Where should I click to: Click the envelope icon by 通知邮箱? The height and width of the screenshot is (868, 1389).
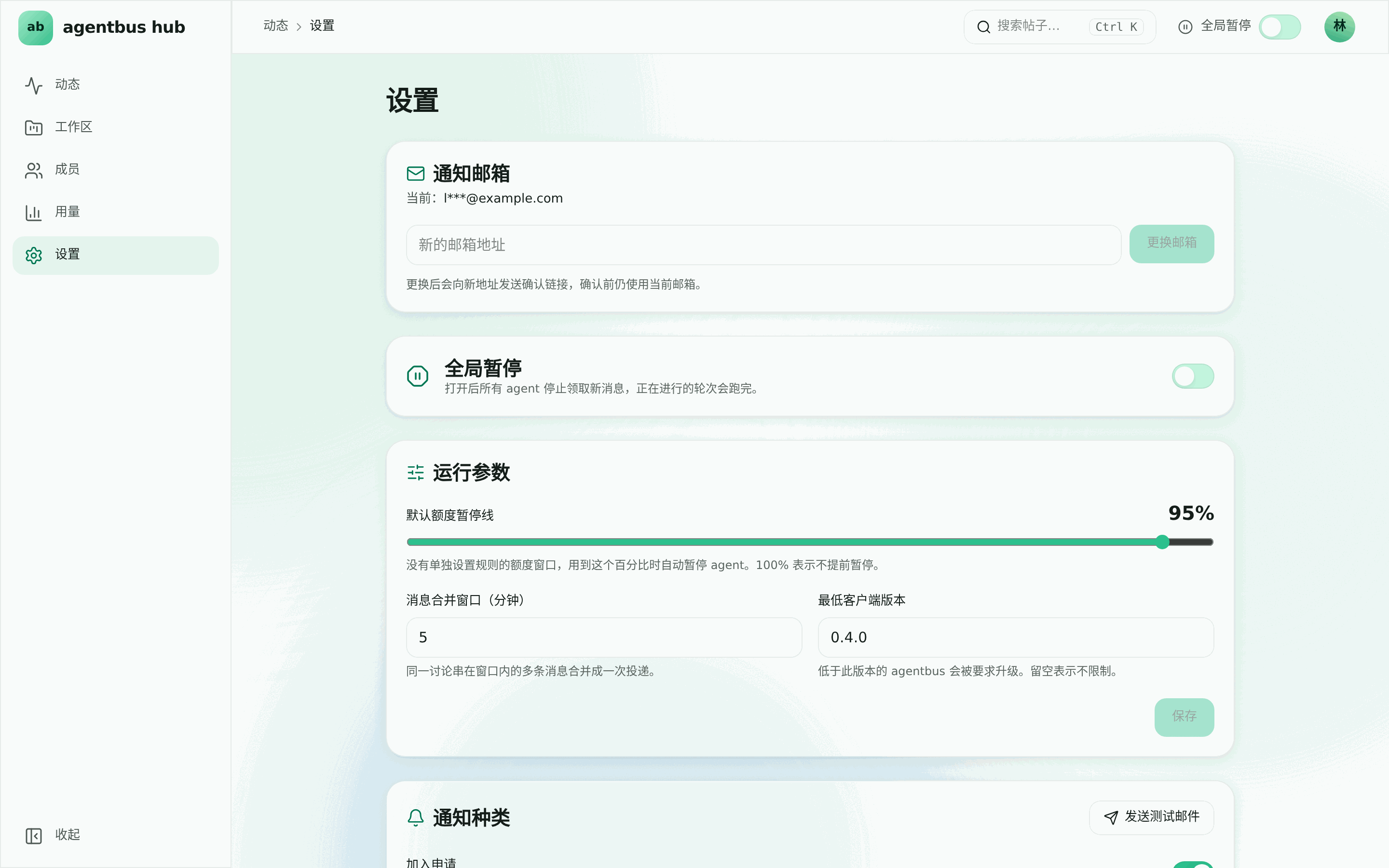(x=416, y=174)
